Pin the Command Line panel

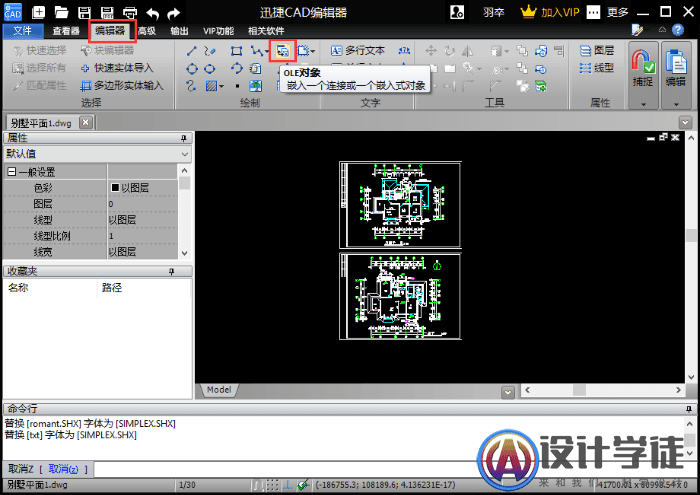pyautogui.click(x=688, y=409)
